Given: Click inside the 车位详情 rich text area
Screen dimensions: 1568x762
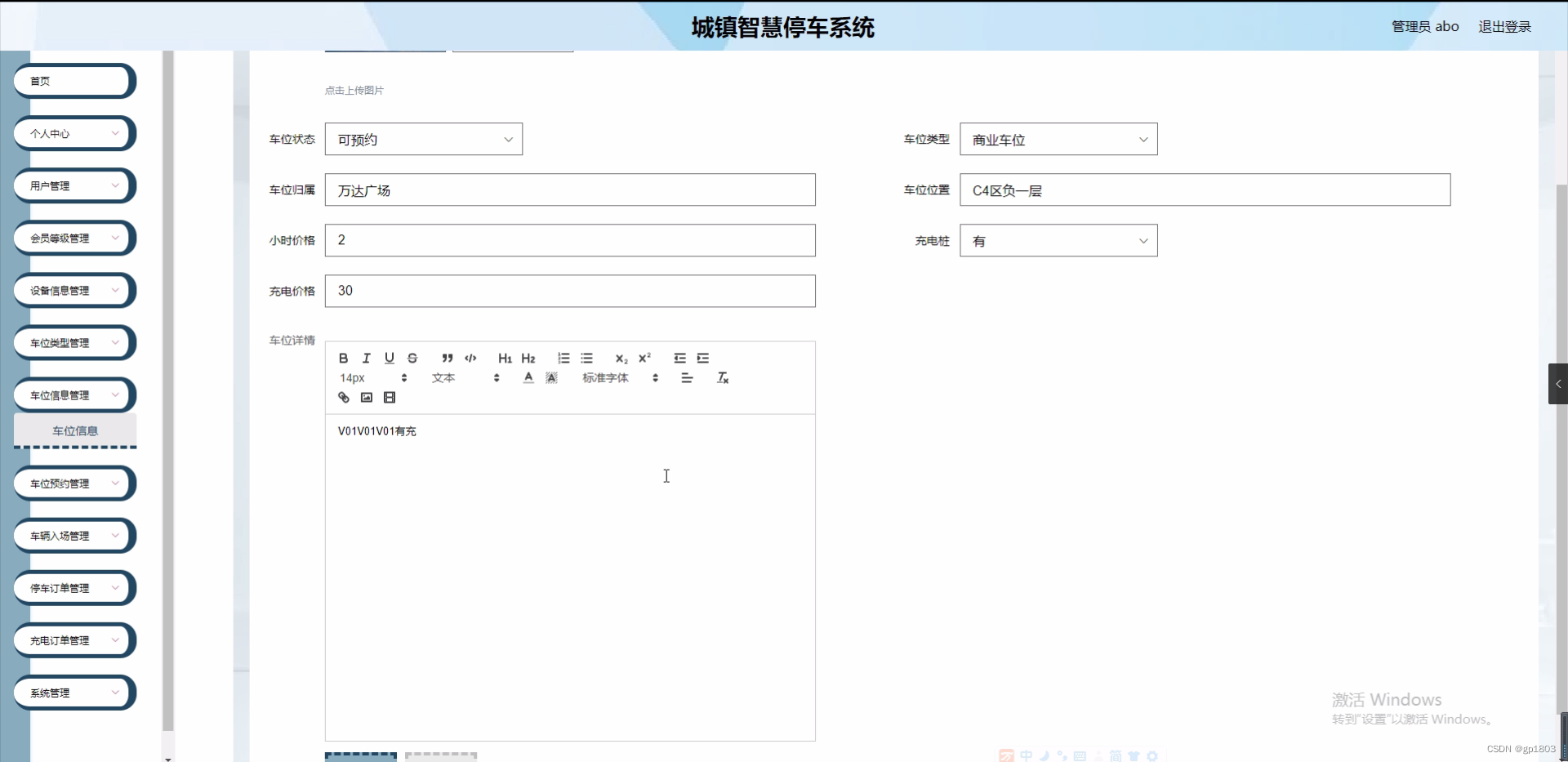Looking at the screenshot, I should pos(570,577).
